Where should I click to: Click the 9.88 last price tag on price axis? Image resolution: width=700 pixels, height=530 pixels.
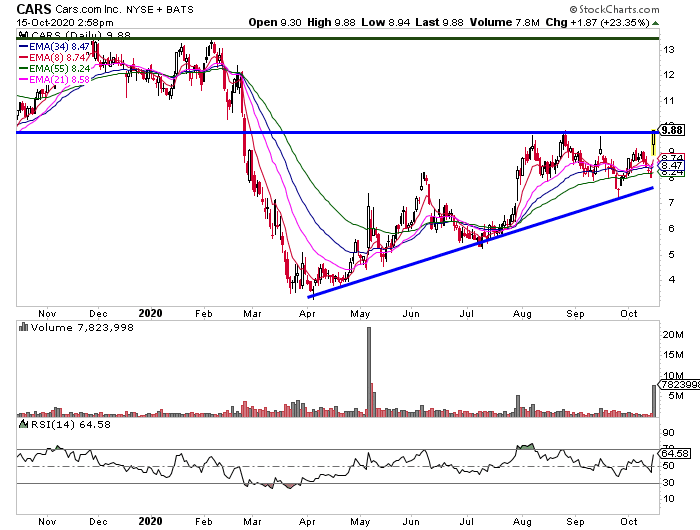point(671,130)
